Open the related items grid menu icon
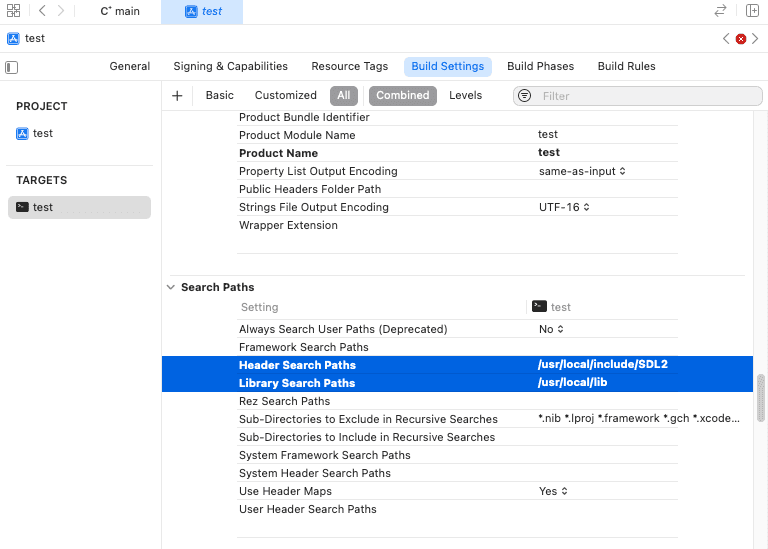 point(13,11)
